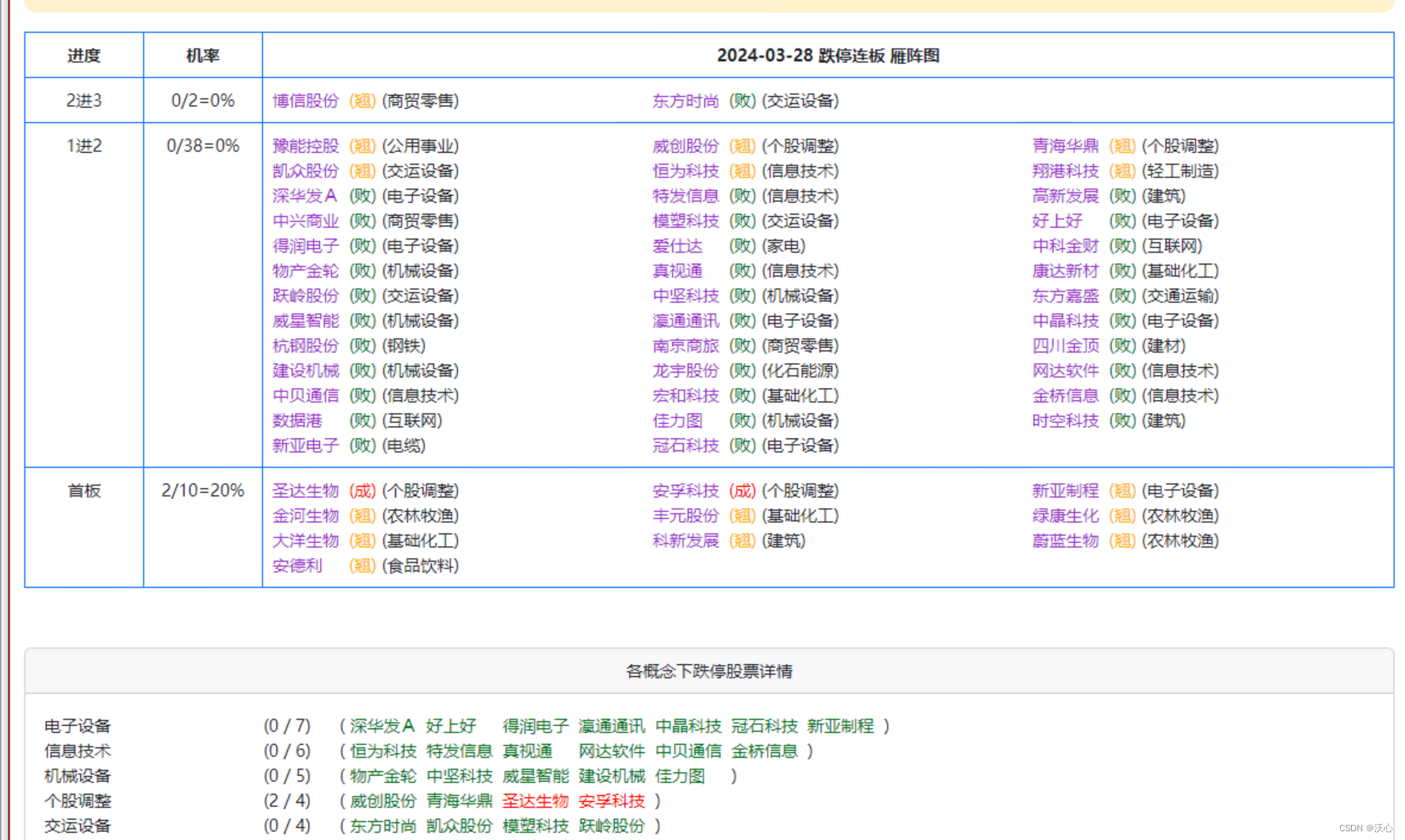This screenshot has width=1405, height=840.
Task: Open 威创股份 in the 1进2 row
Action: click(x=685, y=146)
